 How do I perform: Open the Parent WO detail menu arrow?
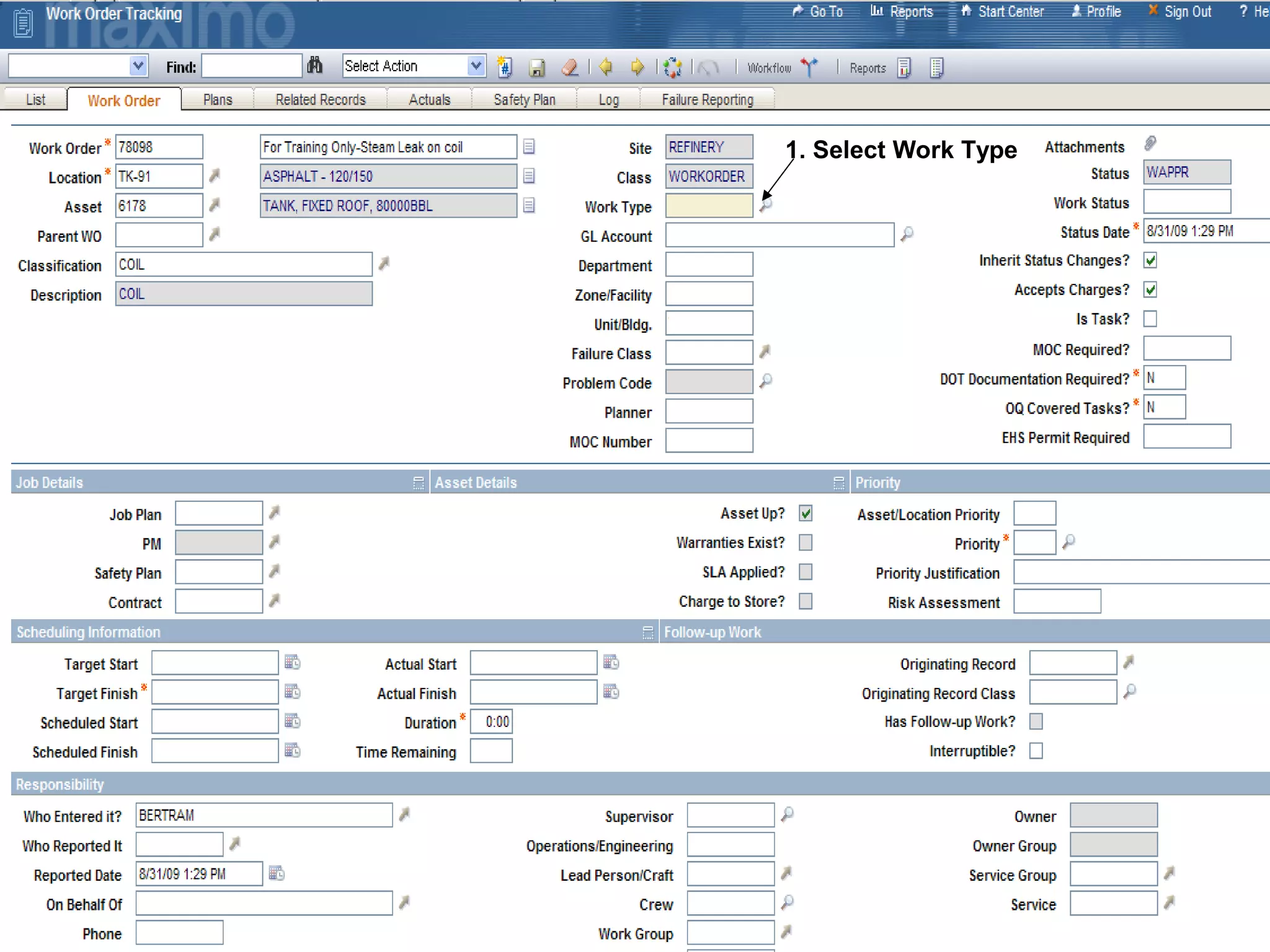pyautogui.click(x=215, y=234)
